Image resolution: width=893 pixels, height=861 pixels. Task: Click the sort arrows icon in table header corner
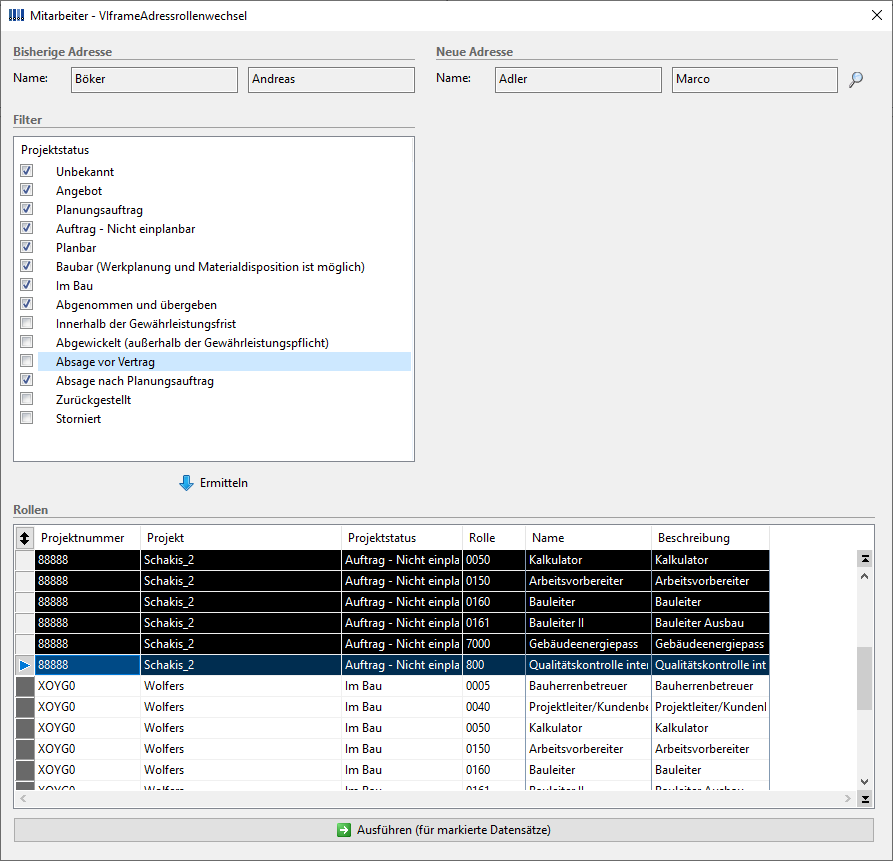pyautogui.click(x=24, y=538)
